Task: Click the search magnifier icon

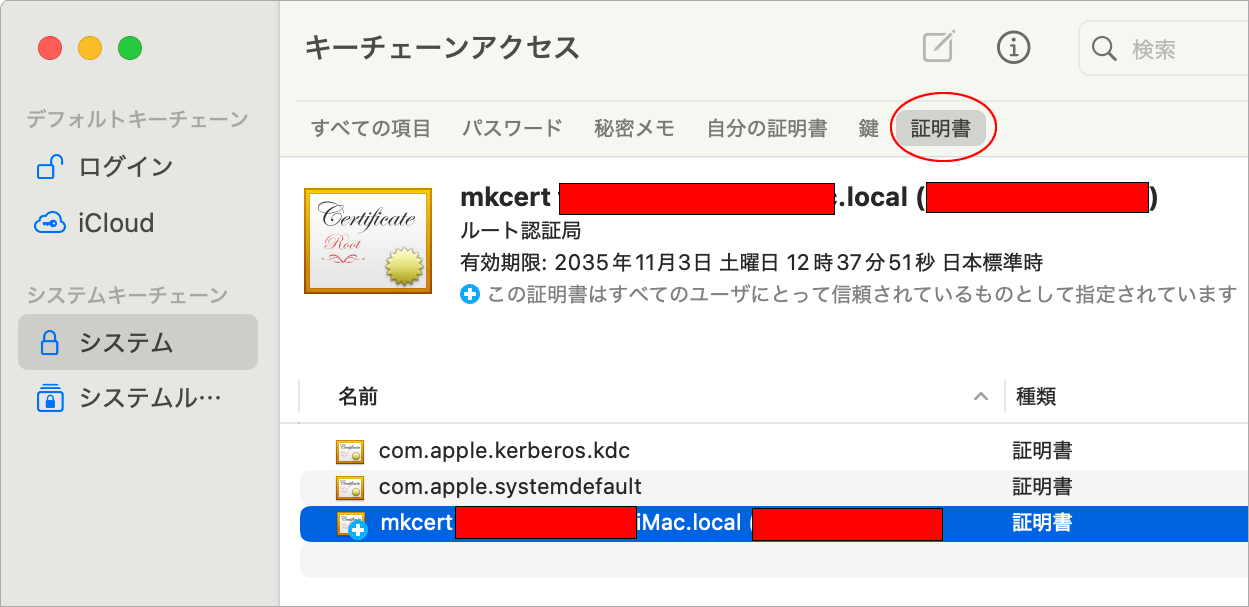Action: point(1103,49)
